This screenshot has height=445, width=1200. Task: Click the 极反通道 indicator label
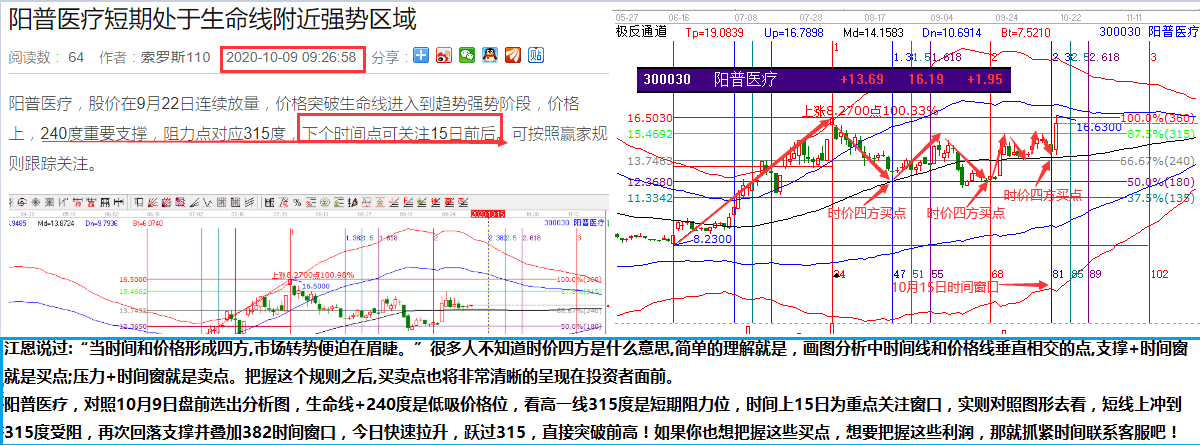(639, 32)
